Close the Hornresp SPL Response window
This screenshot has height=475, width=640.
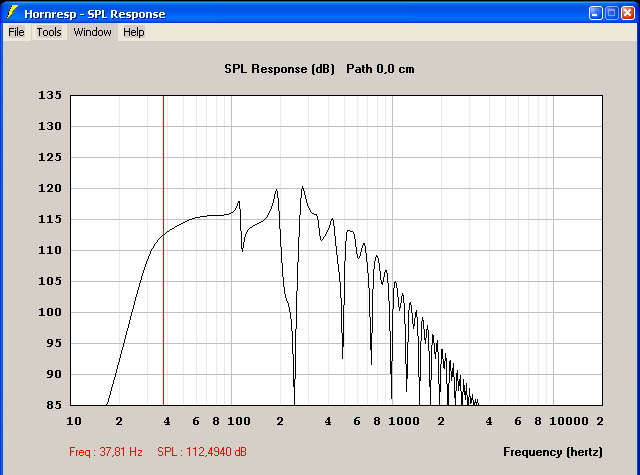(x=628, y=13)
